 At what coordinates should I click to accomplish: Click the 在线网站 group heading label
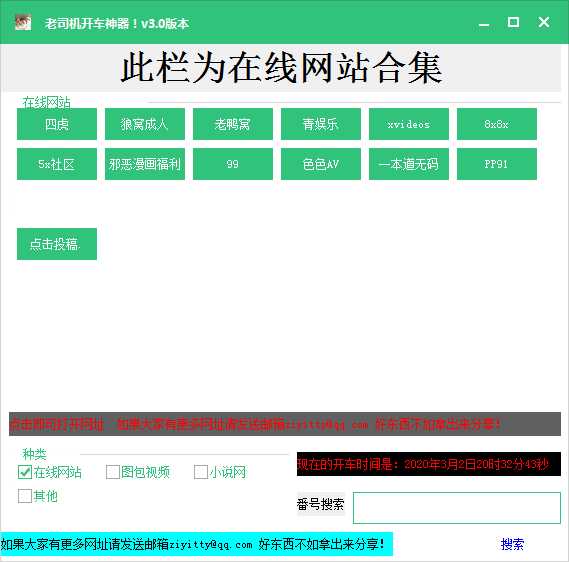click(46, 102)
